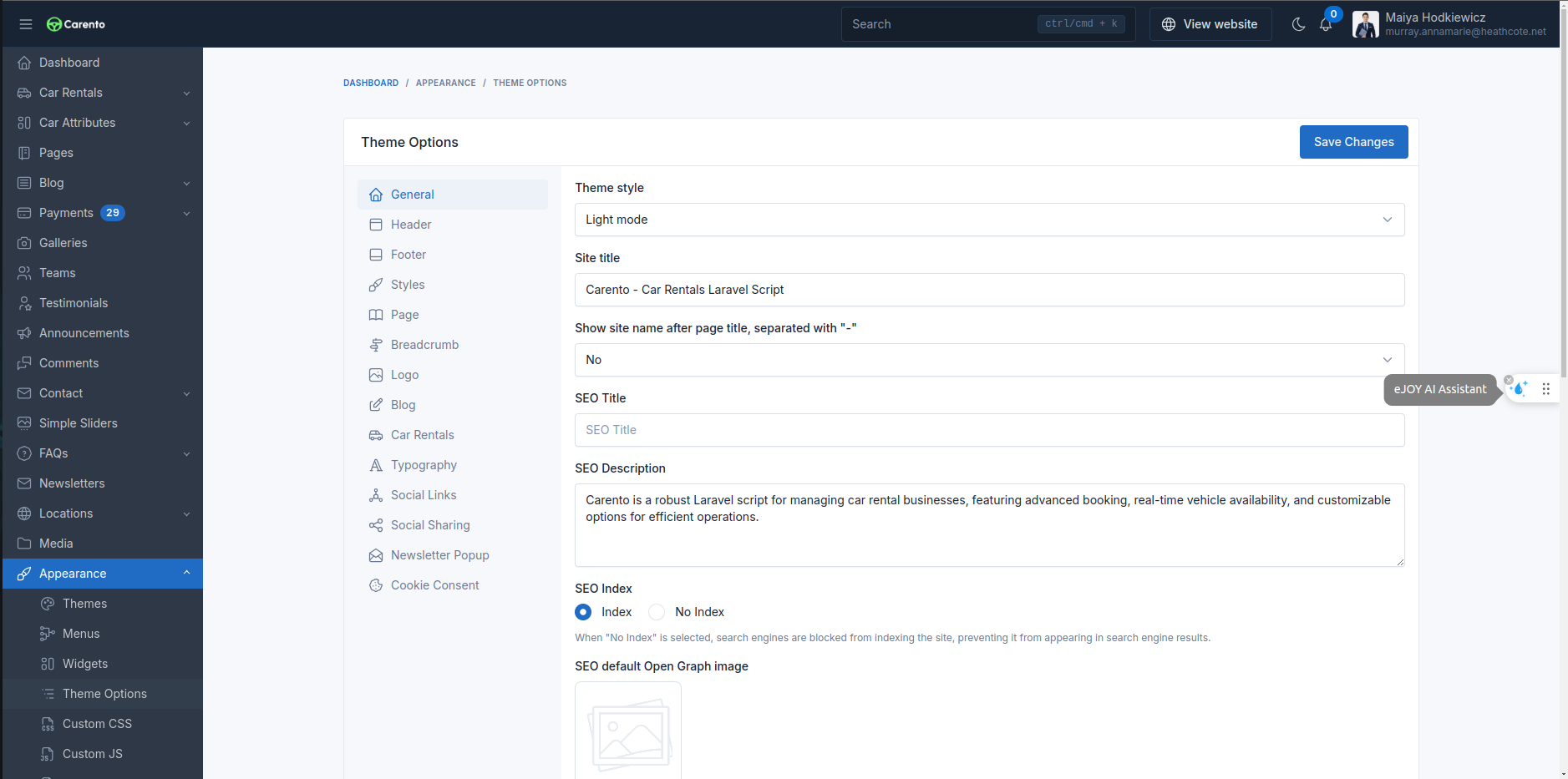Open the Breadcrumb theme options tab
This screenshot has height=779, width=1568.
click(x=453, y=345)
